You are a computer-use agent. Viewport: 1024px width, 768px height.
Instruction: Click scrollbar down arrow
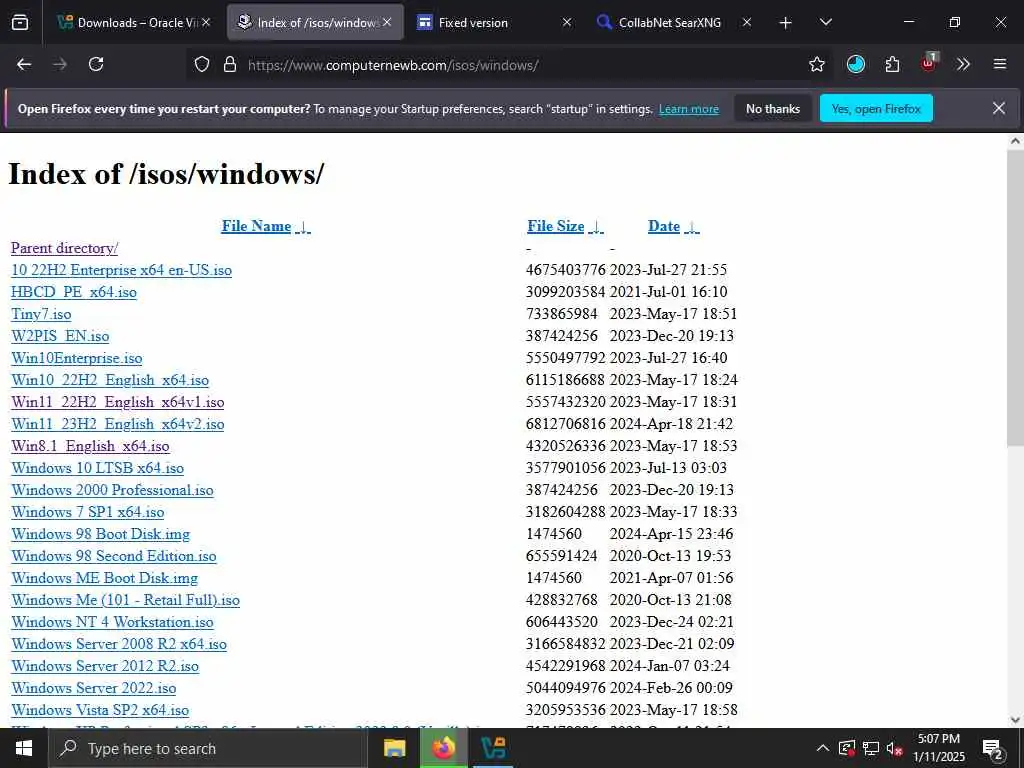pos(1015,720)
